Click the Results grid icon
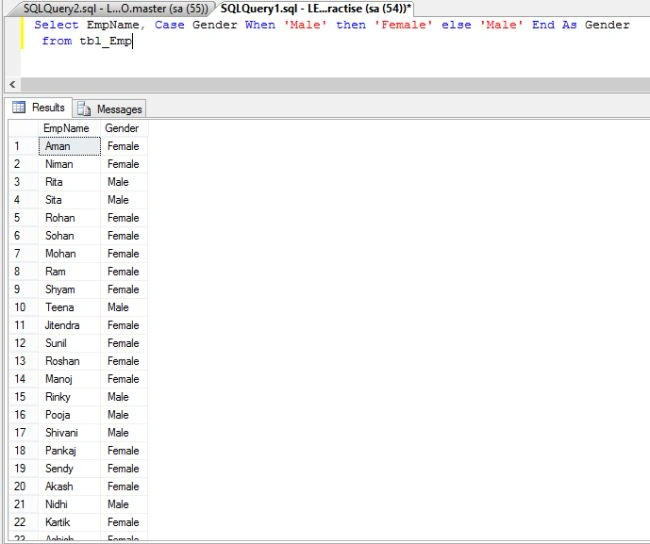The image size is (650, 544). coord(19,107)
